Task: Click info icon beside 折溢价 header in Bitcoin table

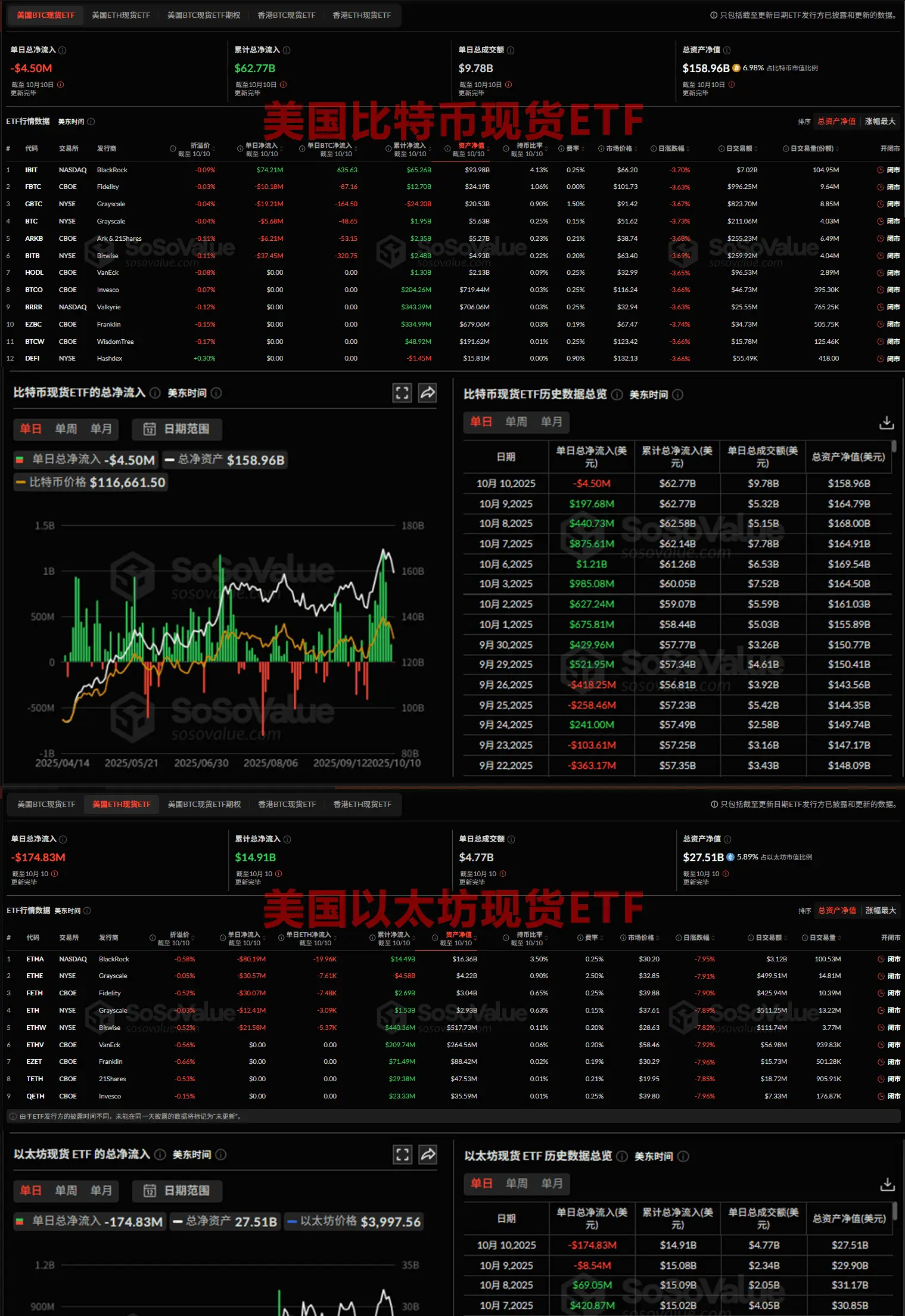Action: 173,149
